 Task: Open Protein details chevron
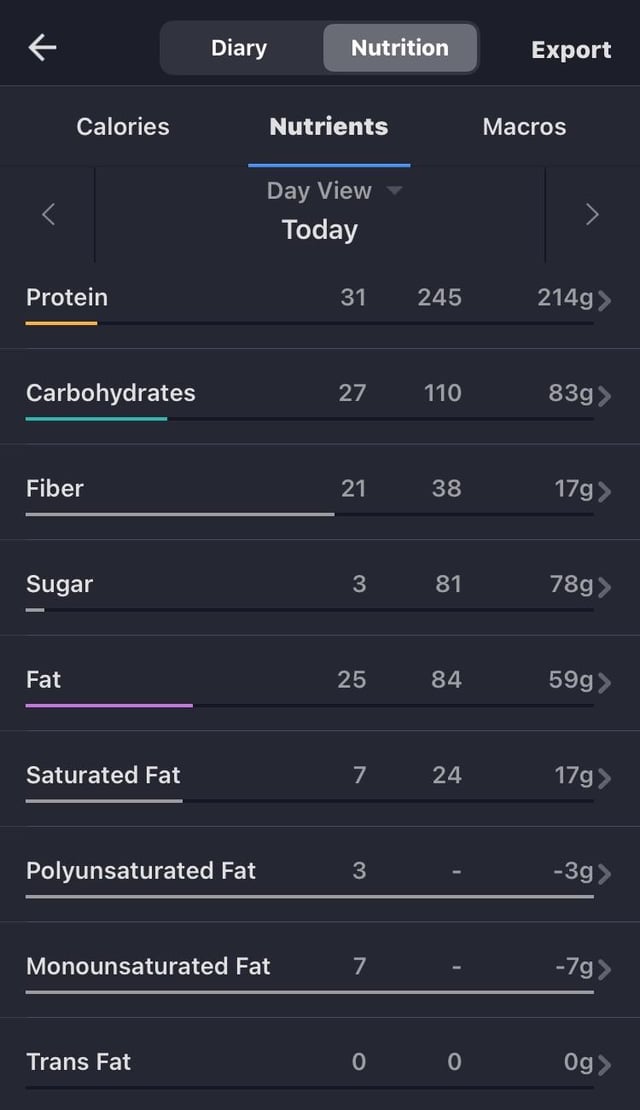click(604, 300)
